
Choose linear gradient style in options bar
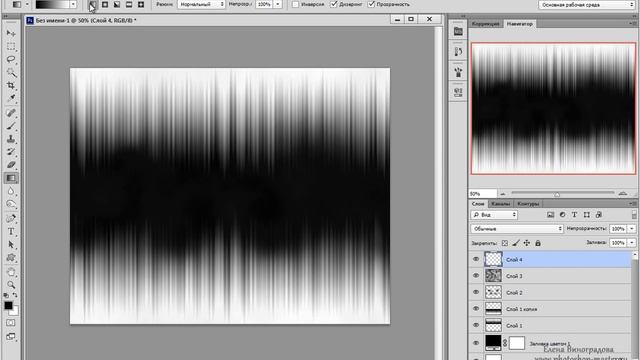point(93,4)
